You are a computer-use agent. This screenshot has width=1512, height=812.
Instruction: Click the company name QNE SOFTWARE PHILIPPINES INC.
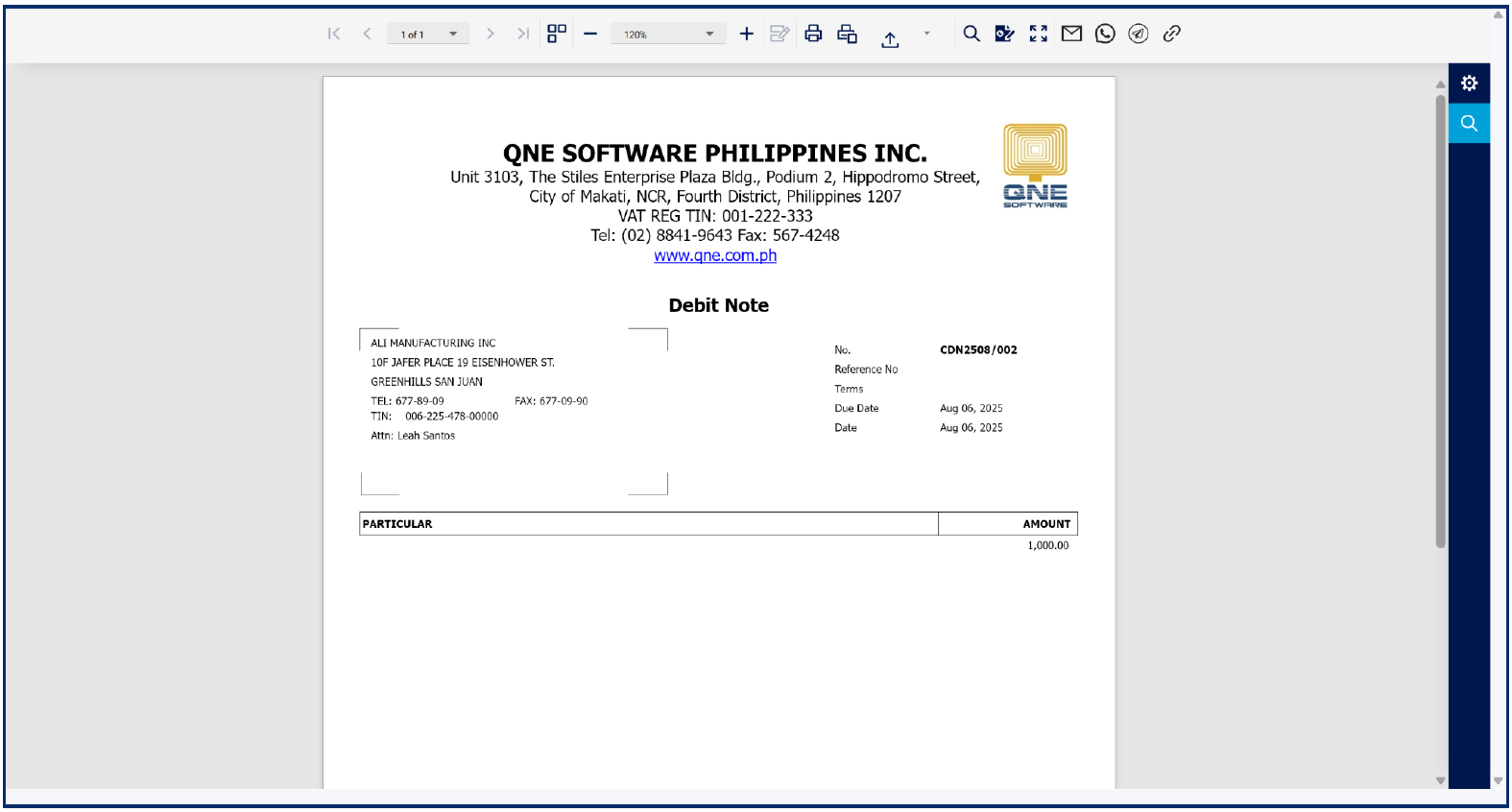click(x=715, y=154)
